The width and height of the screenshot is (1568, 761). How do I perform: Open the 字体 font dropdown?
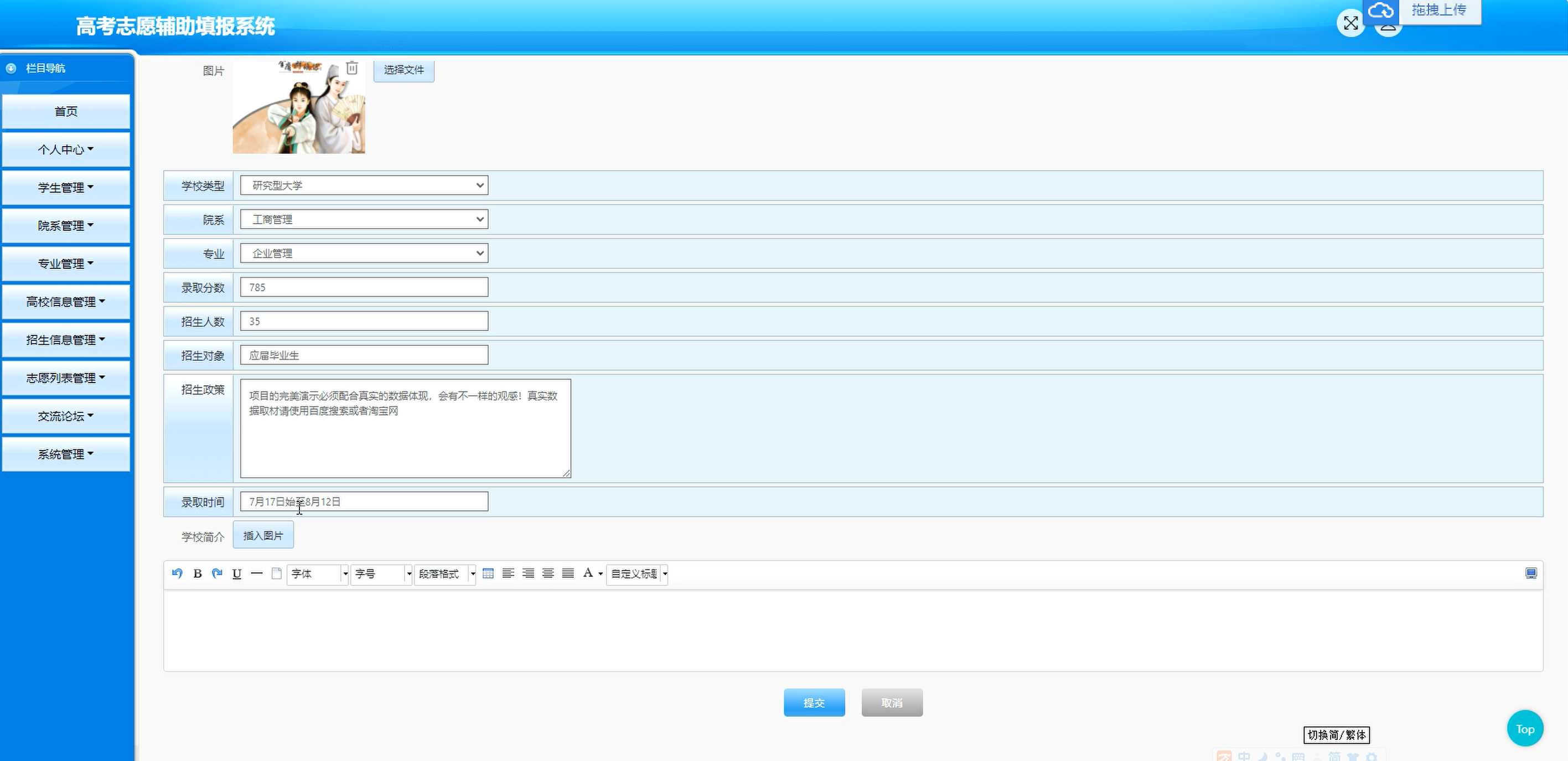tap(317, 573)
